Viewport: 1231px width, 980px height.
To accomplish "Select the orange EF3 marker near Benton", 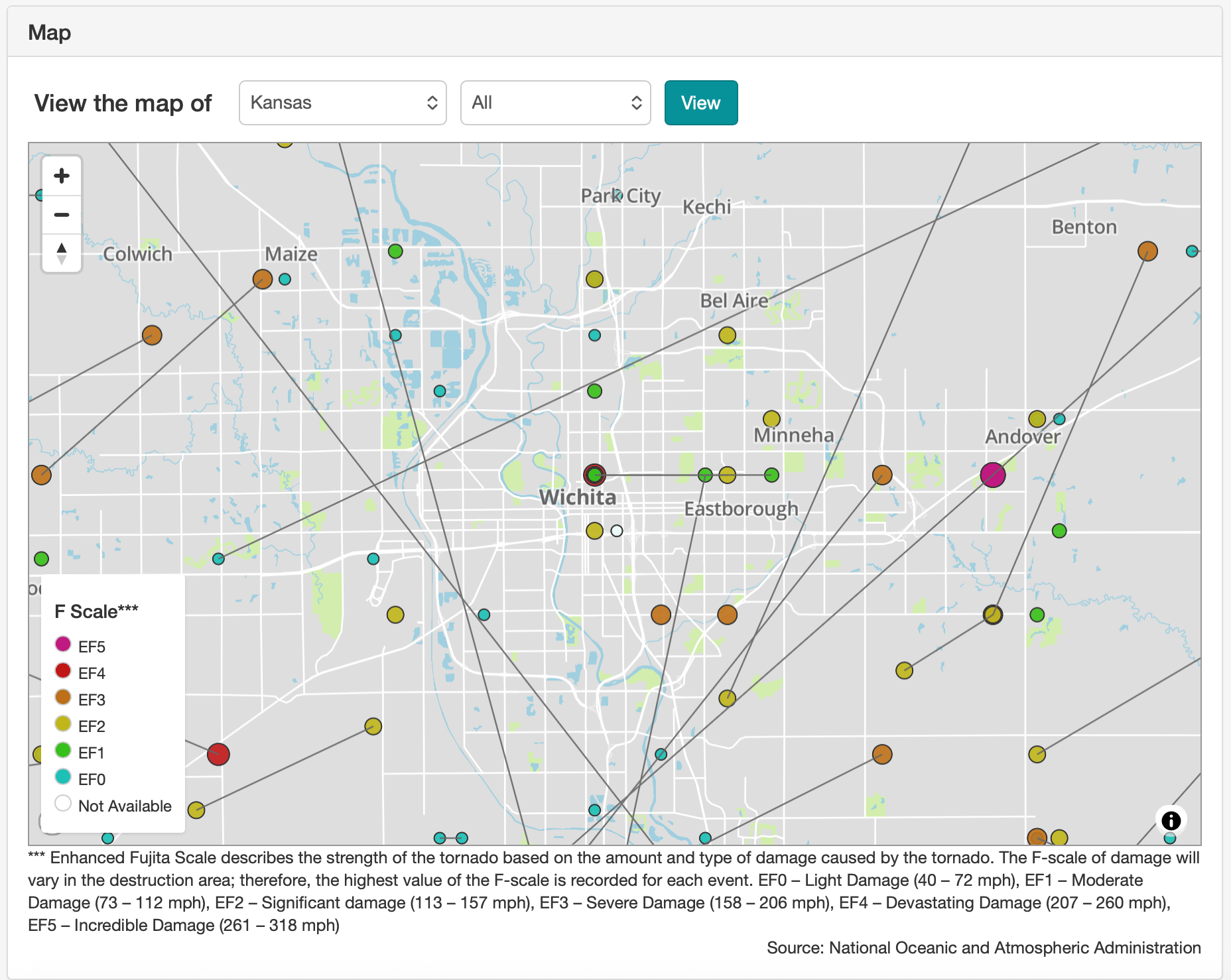I will [x=1147, y=251].
